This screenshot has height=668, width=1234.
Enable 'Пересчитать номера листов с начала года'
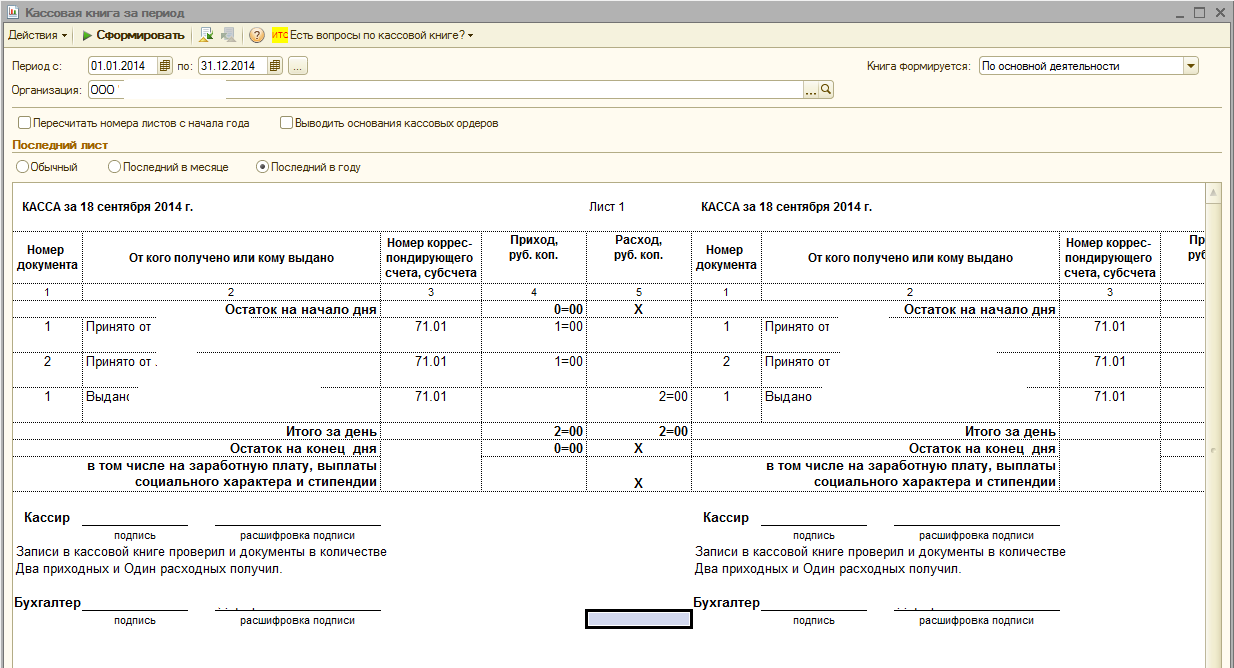tap(24, 123)
